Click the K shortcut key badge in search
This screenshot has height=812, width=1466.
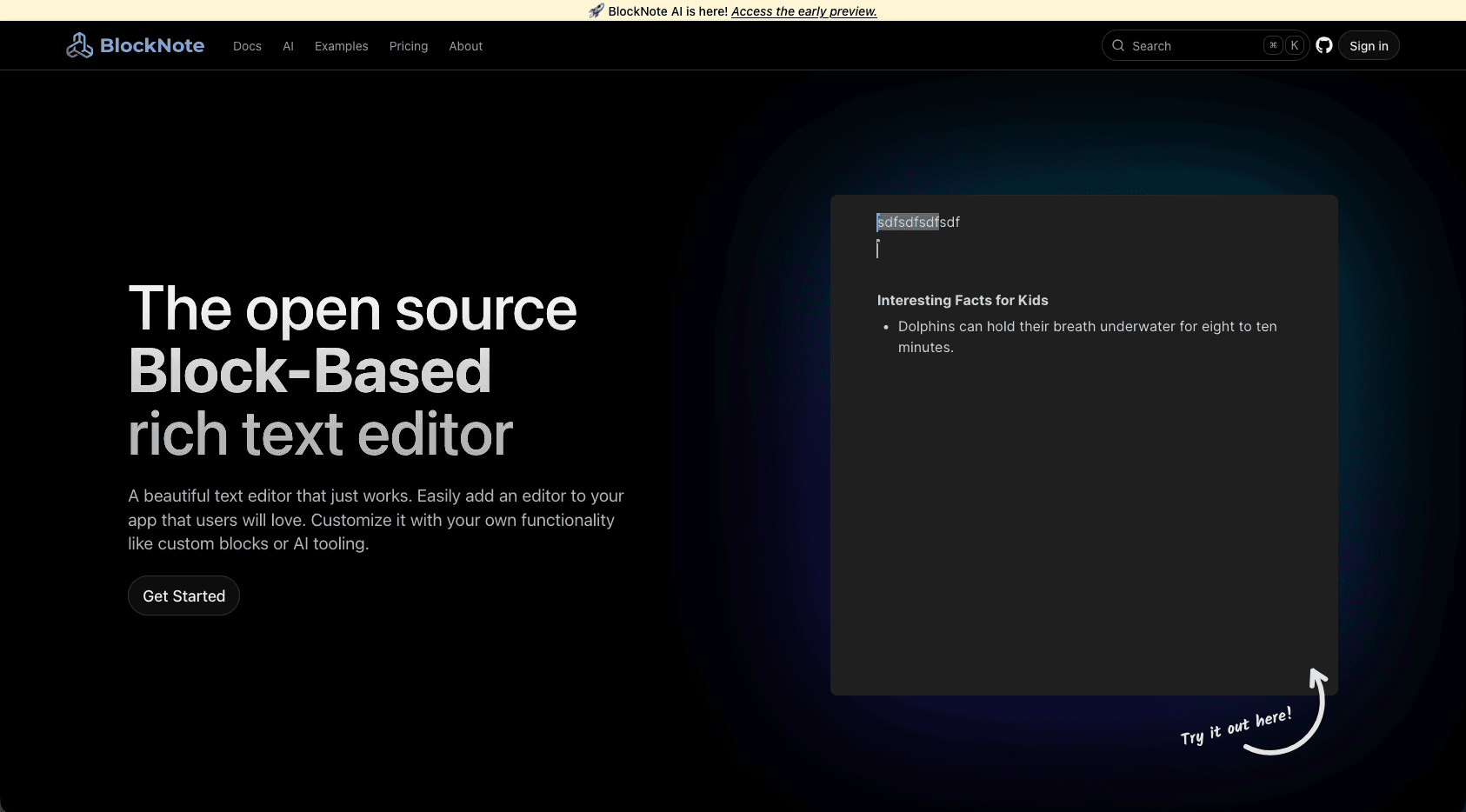(1295, 45)
